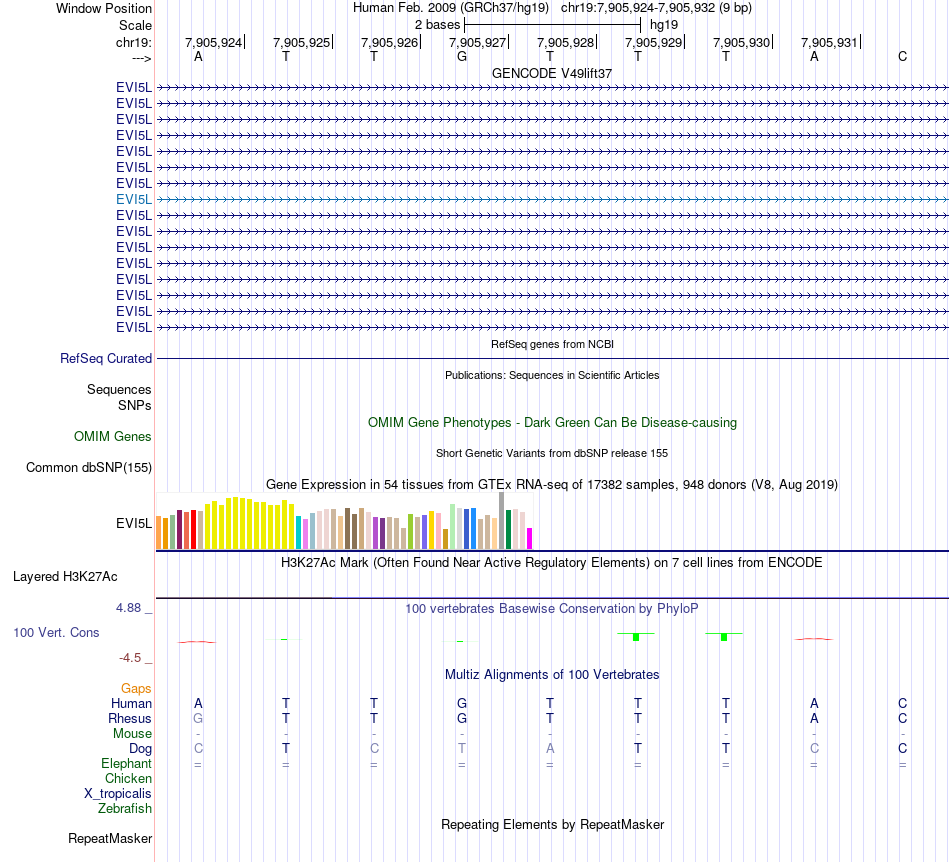This screenshot has height=862, width=950.
Task: Click the 7,905,928 position tick label
Action: tap(565, 42)
